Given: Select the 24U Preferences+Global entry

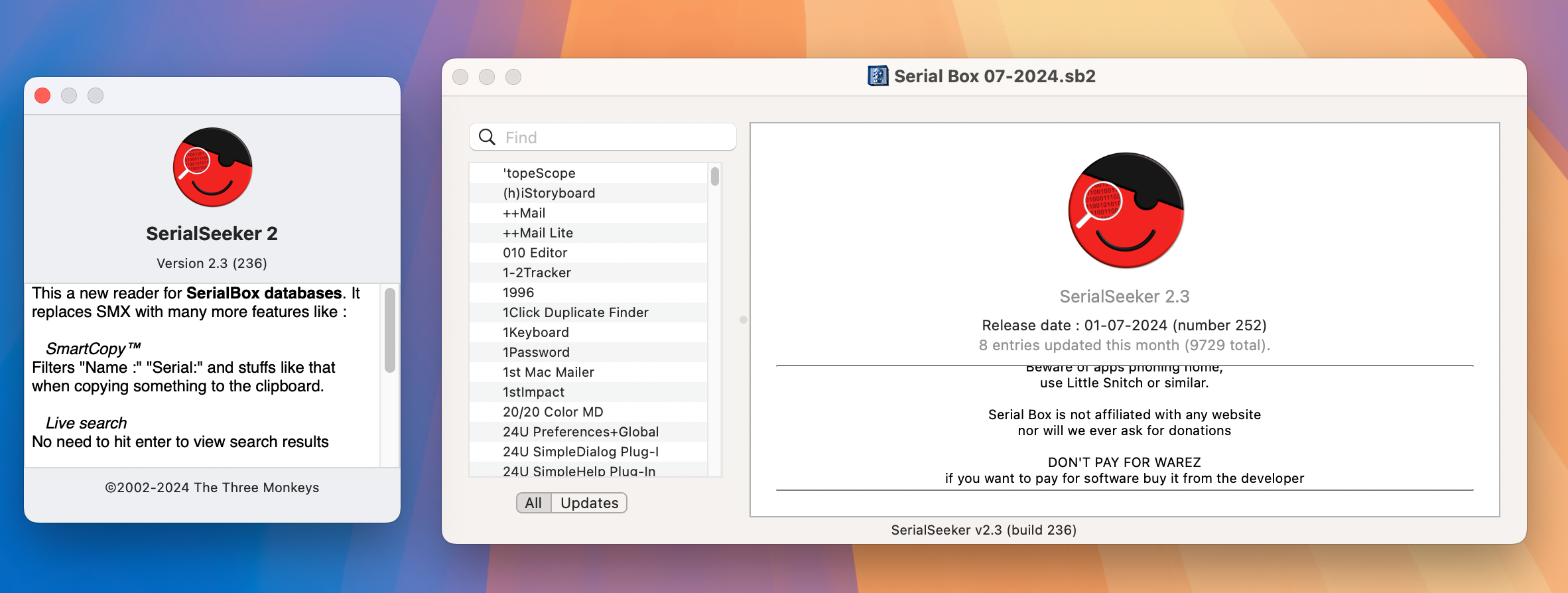Looking at the screenshot, I should [x=588, y=432].
